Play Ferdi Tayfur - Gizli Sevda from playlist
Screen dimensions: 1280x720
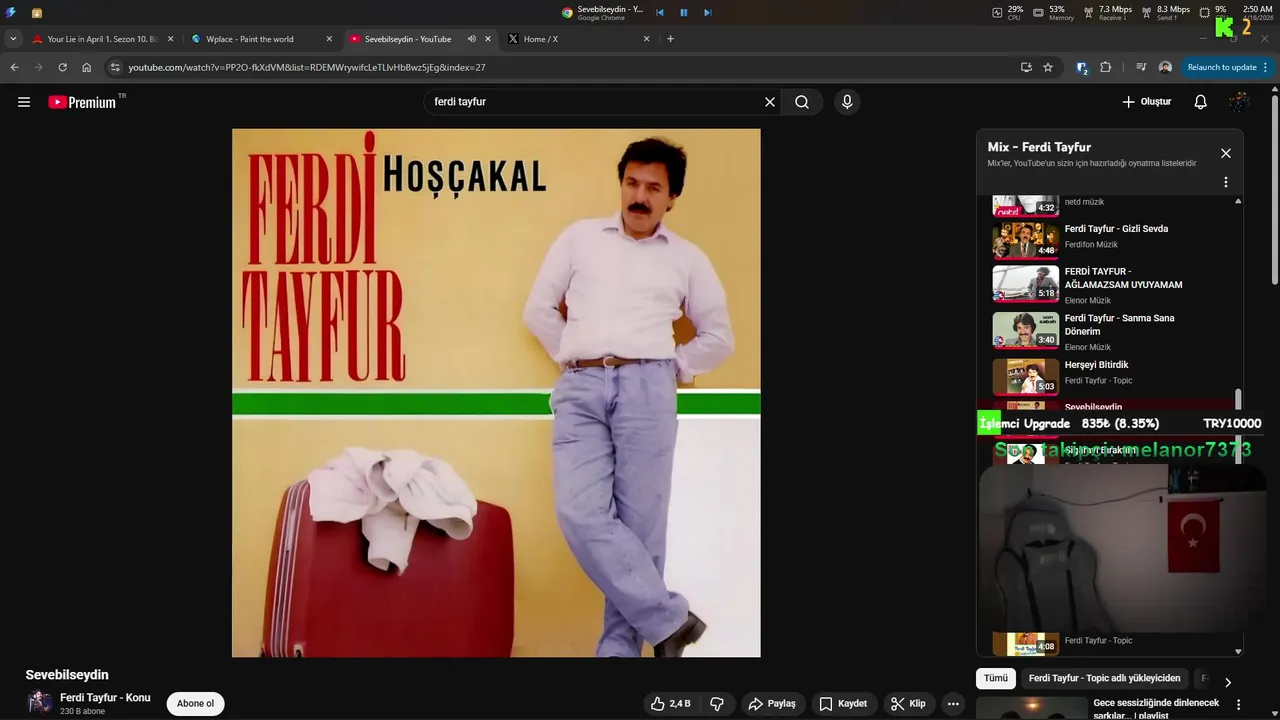(1115, 229)
